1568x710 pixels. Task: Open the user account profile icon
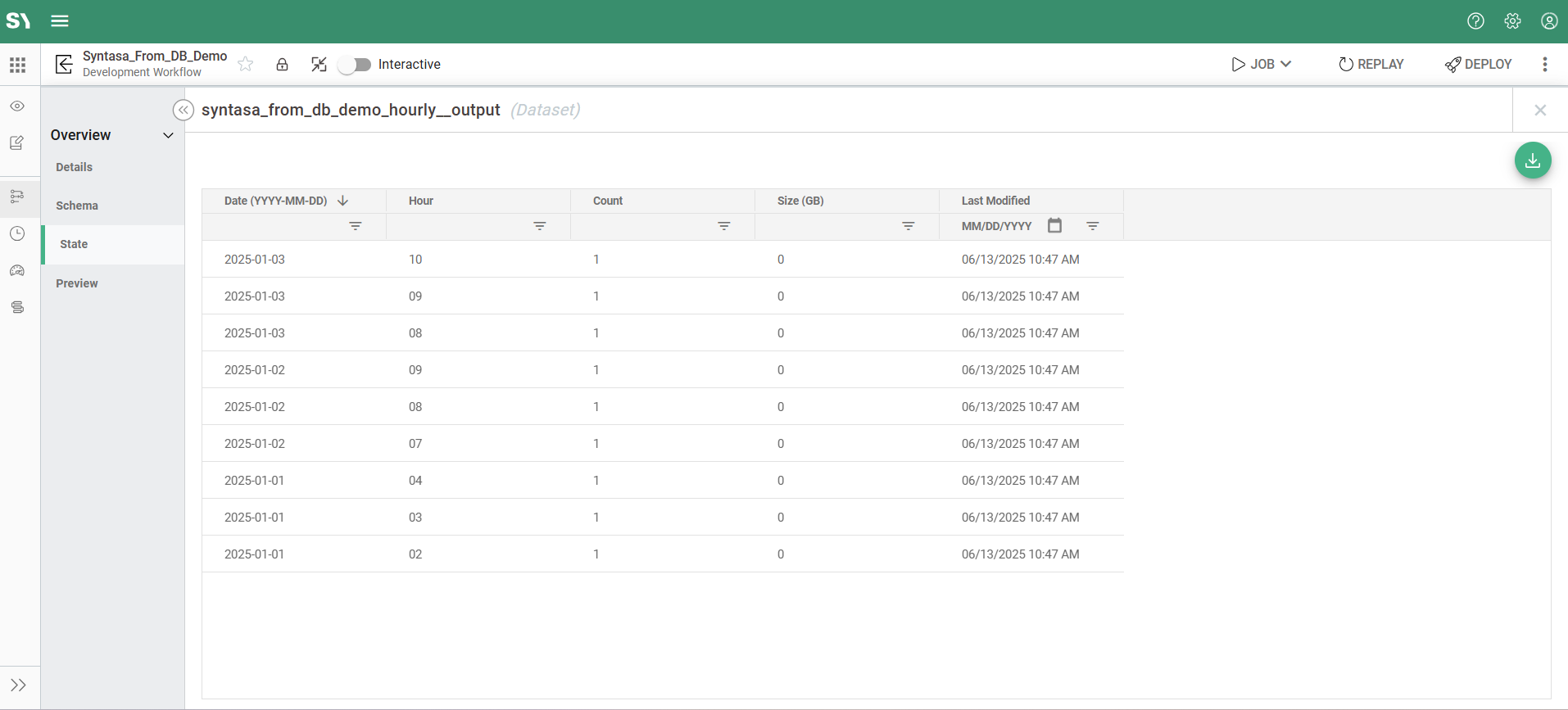coord(1548,21)
